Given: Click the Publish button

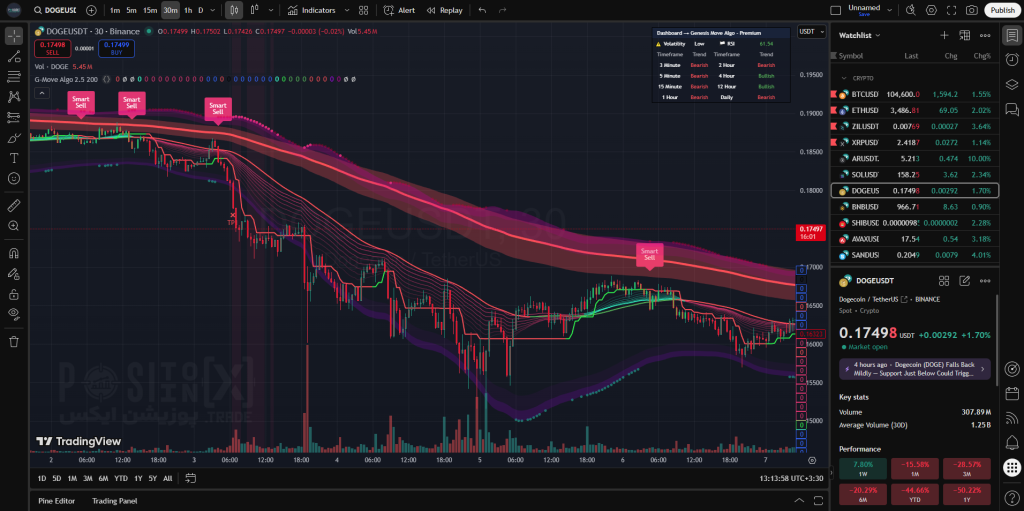Looking at the screenshot, I should [x=1002, y=10].
